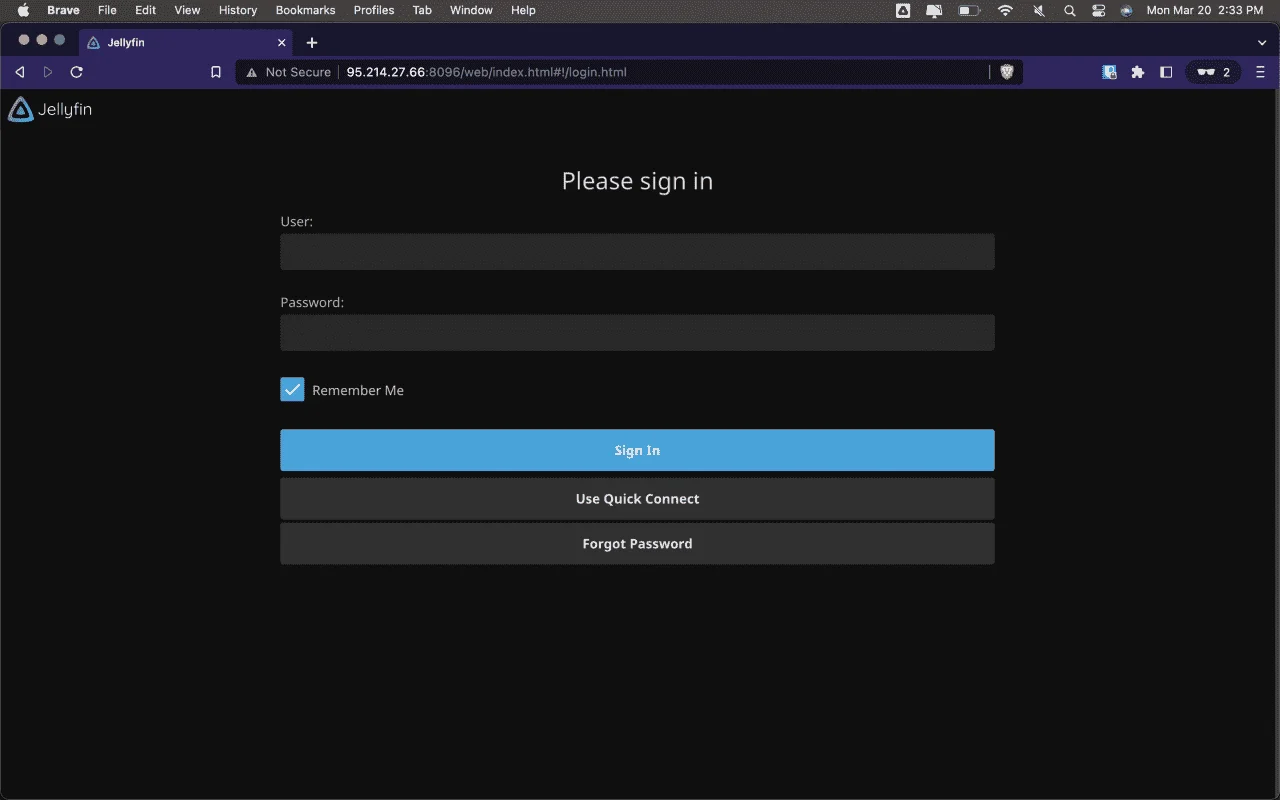Toggle the browser sidebar panel icon
Image resolution: width=1280 pixels, height=800 pixels.
point(1165,72)
